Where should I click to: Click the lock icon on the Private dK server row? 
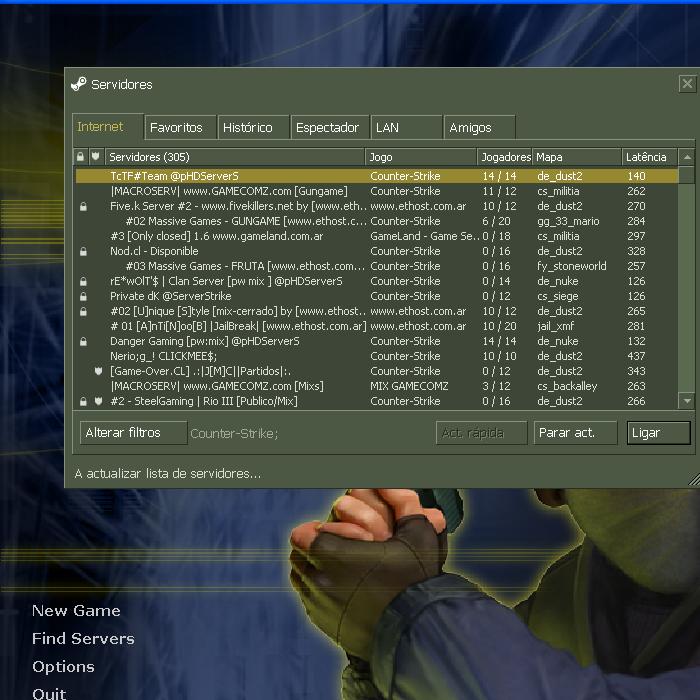[x=82, y=297]
